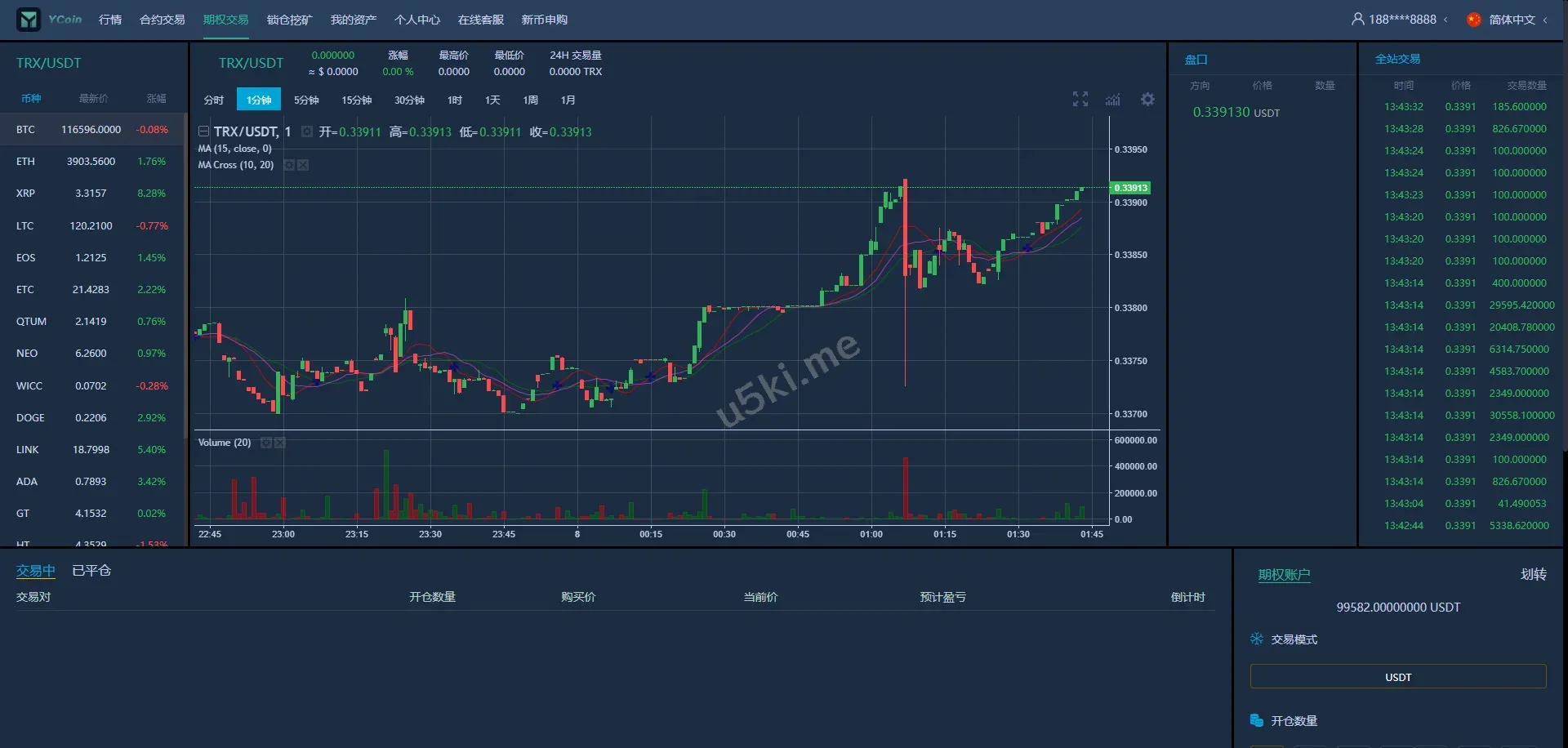
Task: Remove the MA Cross indicator
Action: pyautogui.click(x=303, y=165)
